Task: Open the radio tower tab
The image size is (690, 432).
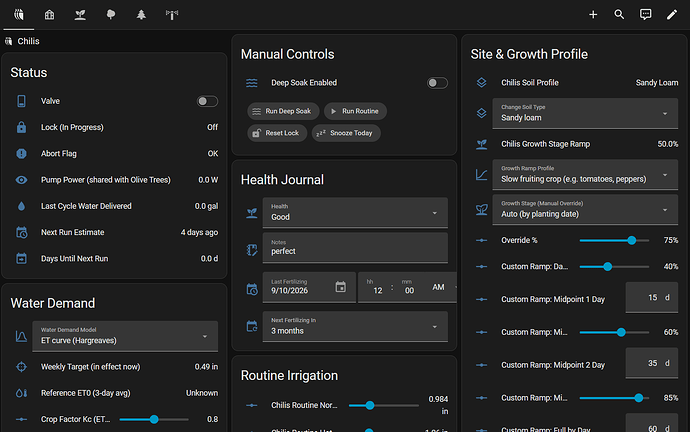Action: pyautogui.click(x=172, y=15)
